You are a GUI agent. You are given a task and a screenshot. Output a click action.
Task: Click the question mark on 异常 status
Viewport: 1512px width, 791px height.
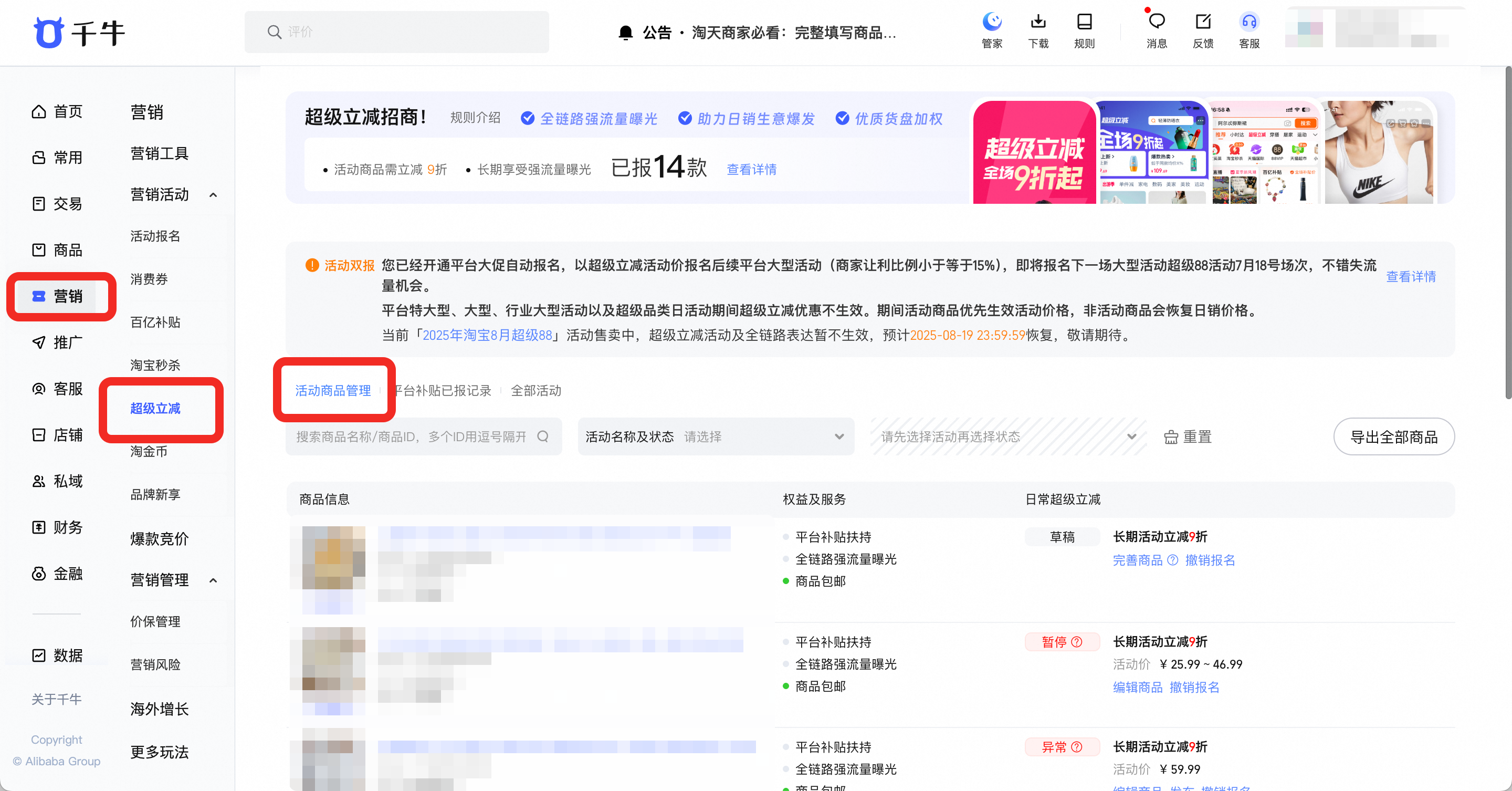[1076, 747]
